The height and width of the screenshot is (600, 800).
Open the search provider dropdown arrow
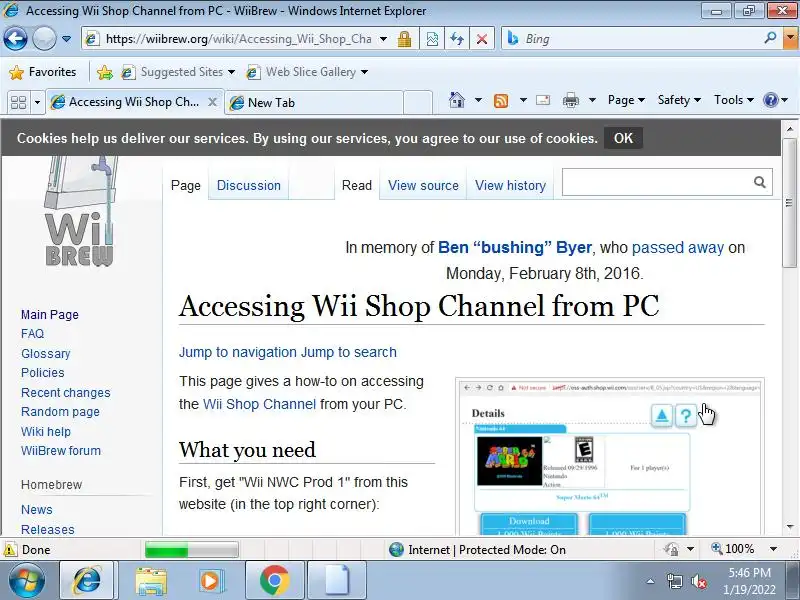click(x=791, y=39)
